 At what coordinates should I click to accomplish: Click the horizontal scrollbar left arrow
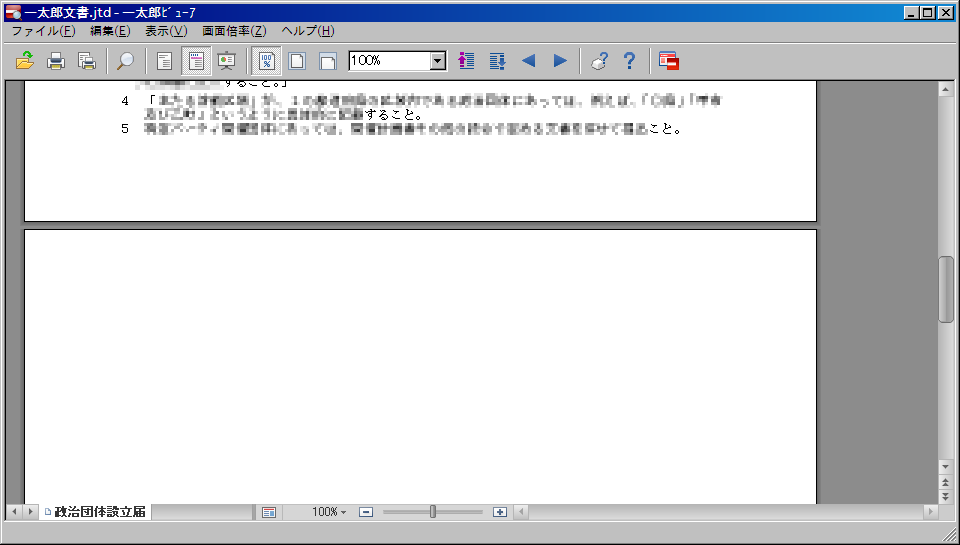[x=522, y=511]
